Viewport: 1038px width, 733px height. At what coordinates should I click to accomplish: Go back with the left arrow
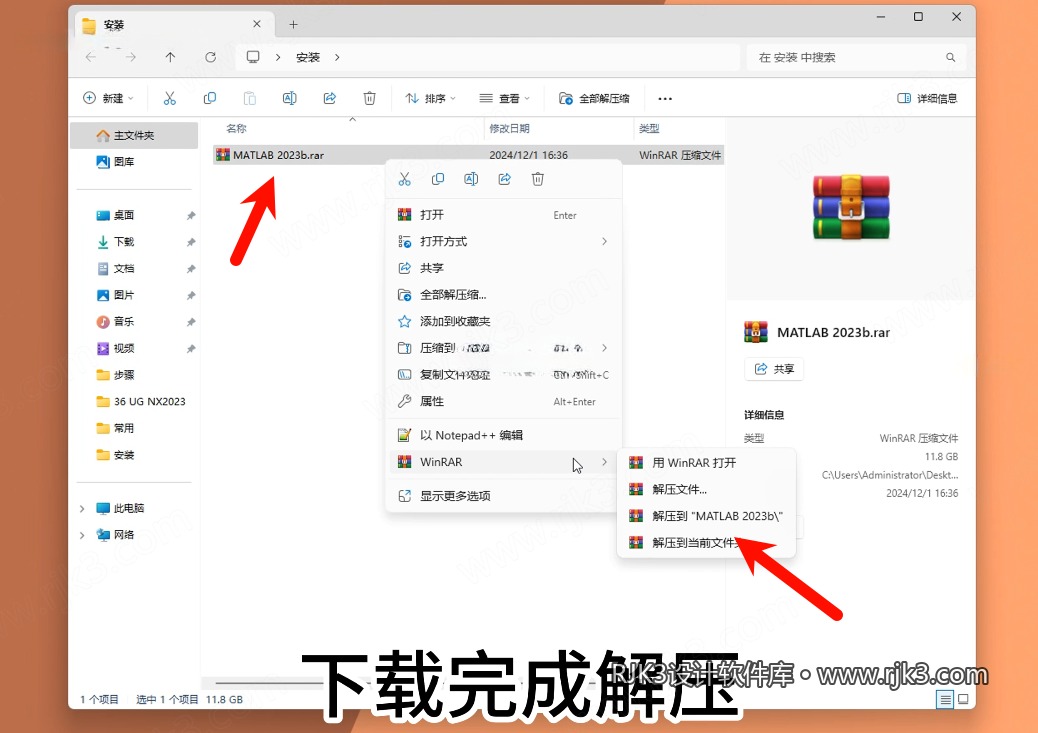tap(91, 58)
